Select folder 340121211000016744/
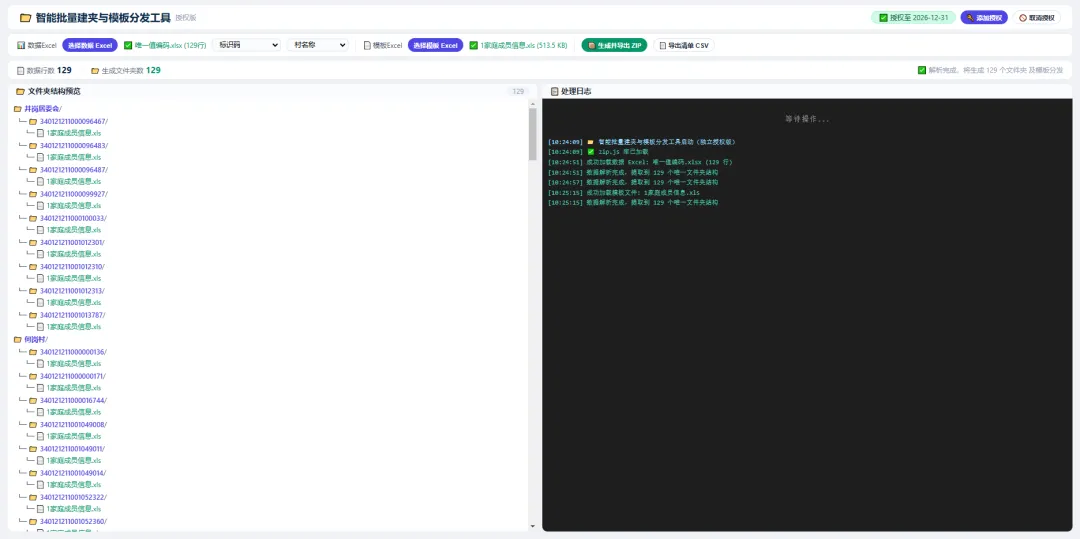The height and width of the screenshot is (539, 1080). (74, 400)
